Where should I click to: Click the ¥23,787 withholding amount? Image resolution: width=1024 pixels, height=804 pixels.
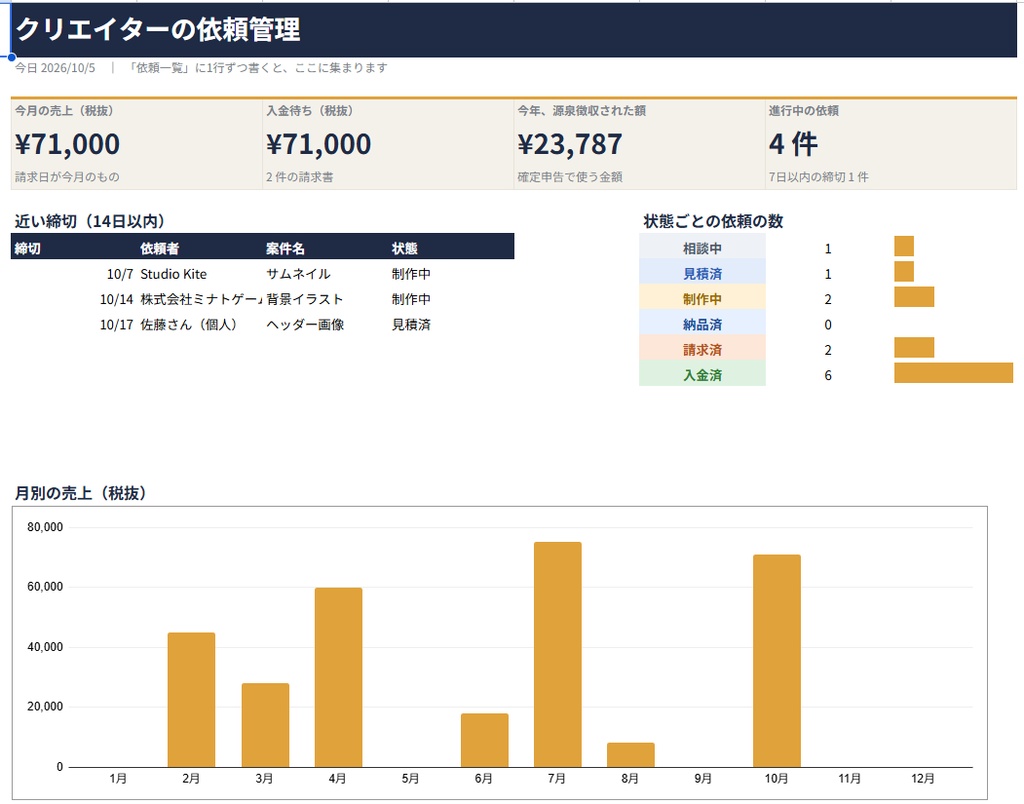570,144
